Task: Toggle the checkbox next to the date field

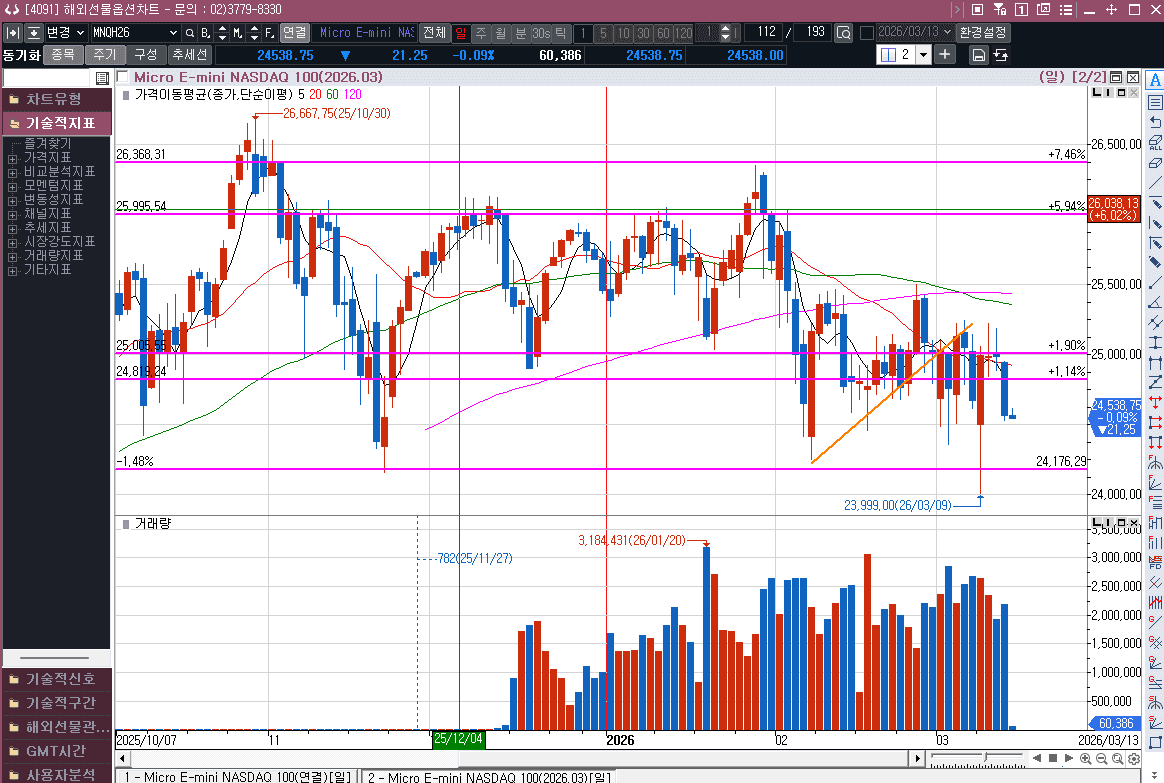Action: pyautogui.click(x=866, y=33)
